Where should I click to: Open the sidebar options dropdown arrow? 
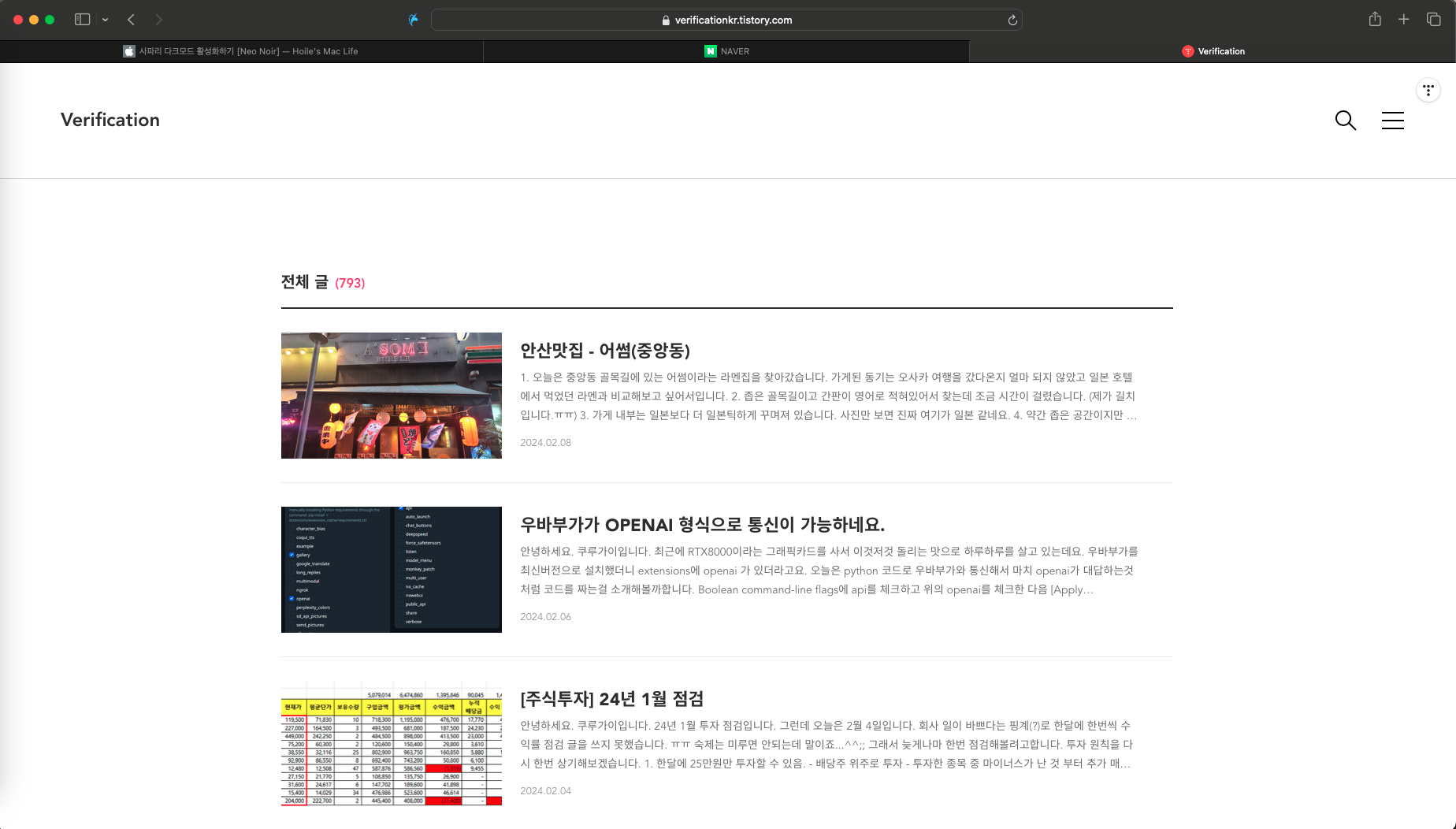pyautogui.click(x=105, y=20)
